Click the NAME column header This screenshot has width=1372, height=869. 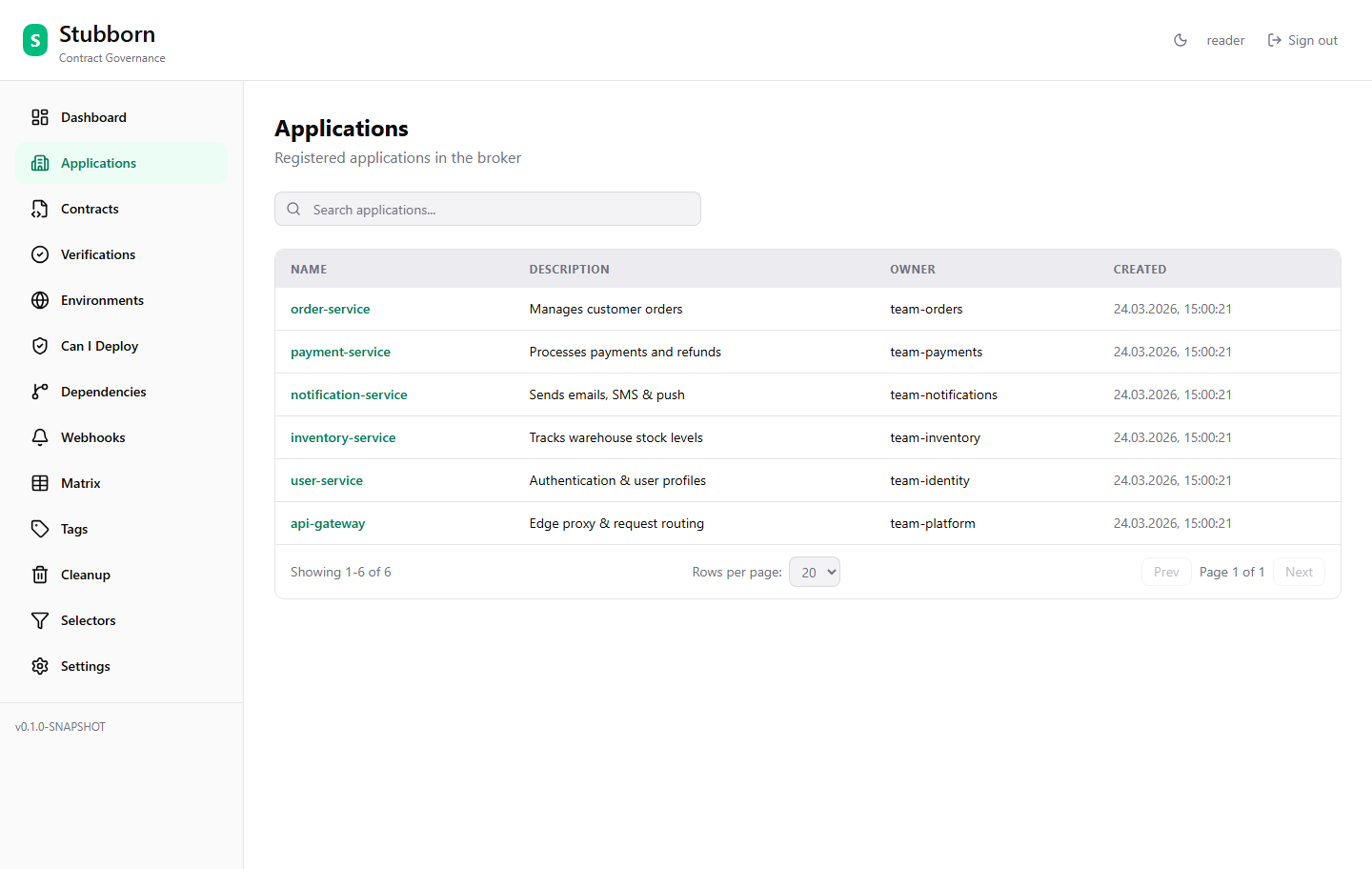click(x=309, y=269)
